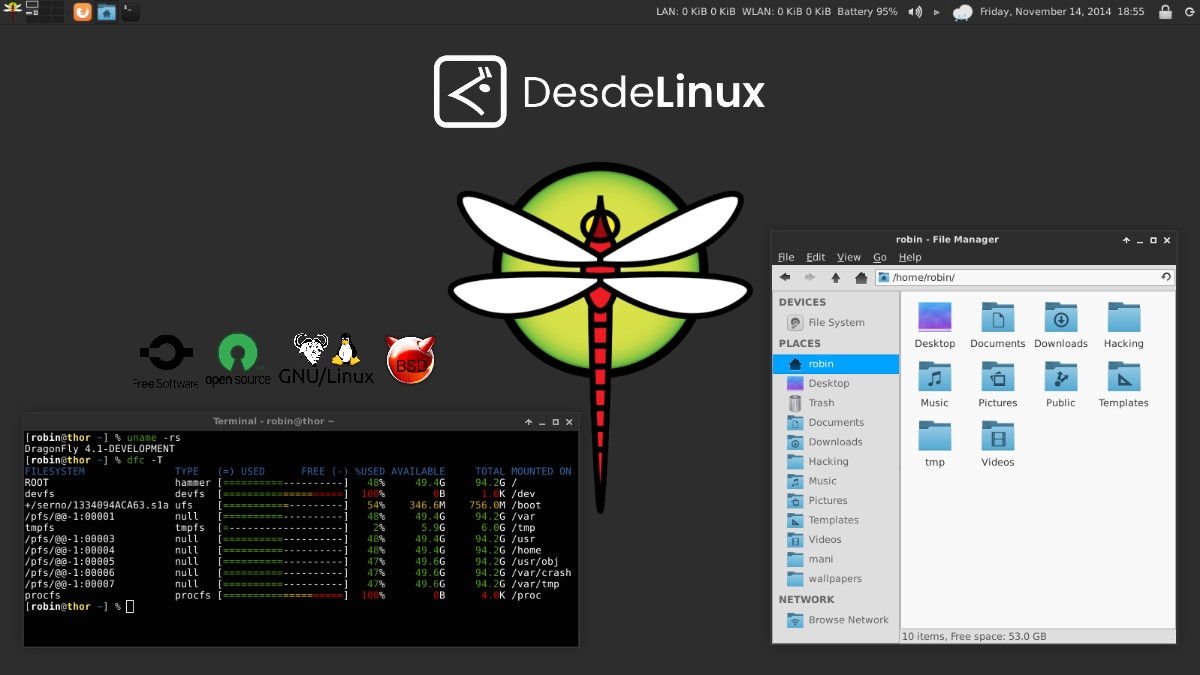Screen dimensions: 1200x675
Task: Launch the file manager from top panel
Action: tap(106, 12)
